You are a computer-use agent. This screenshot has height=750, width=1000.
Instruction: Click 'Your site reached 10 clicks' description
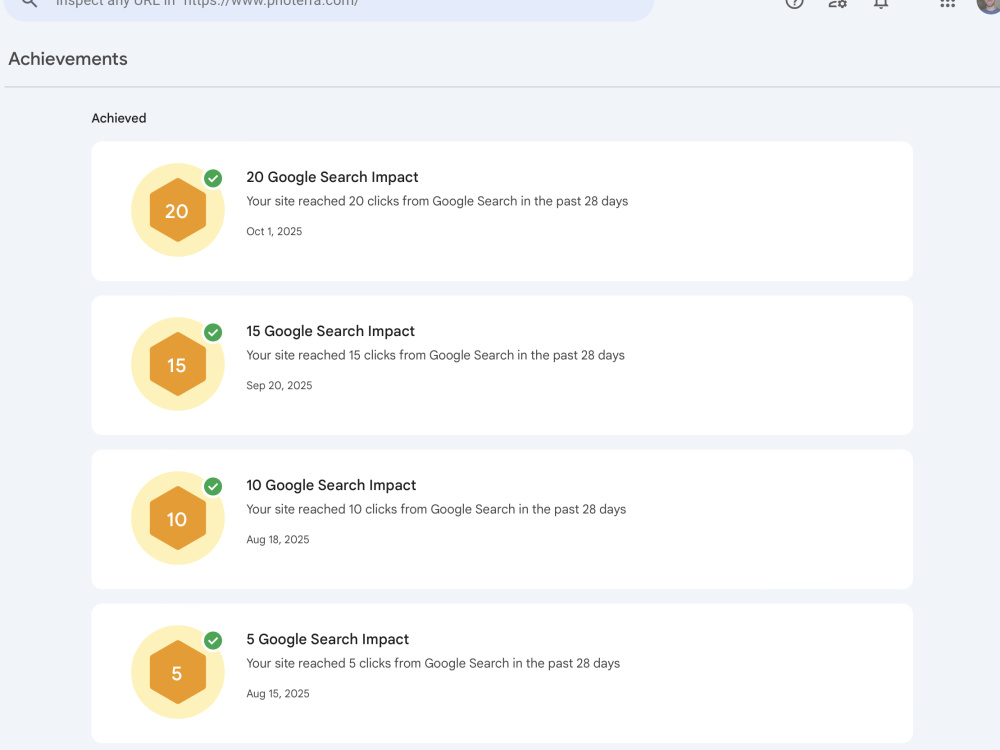tap(436, 510)
